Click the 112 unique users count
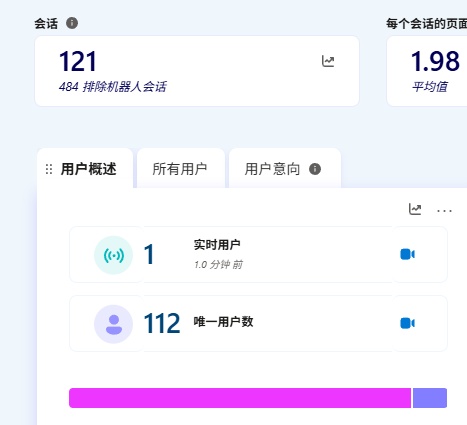467x425 pixels. 162,323
